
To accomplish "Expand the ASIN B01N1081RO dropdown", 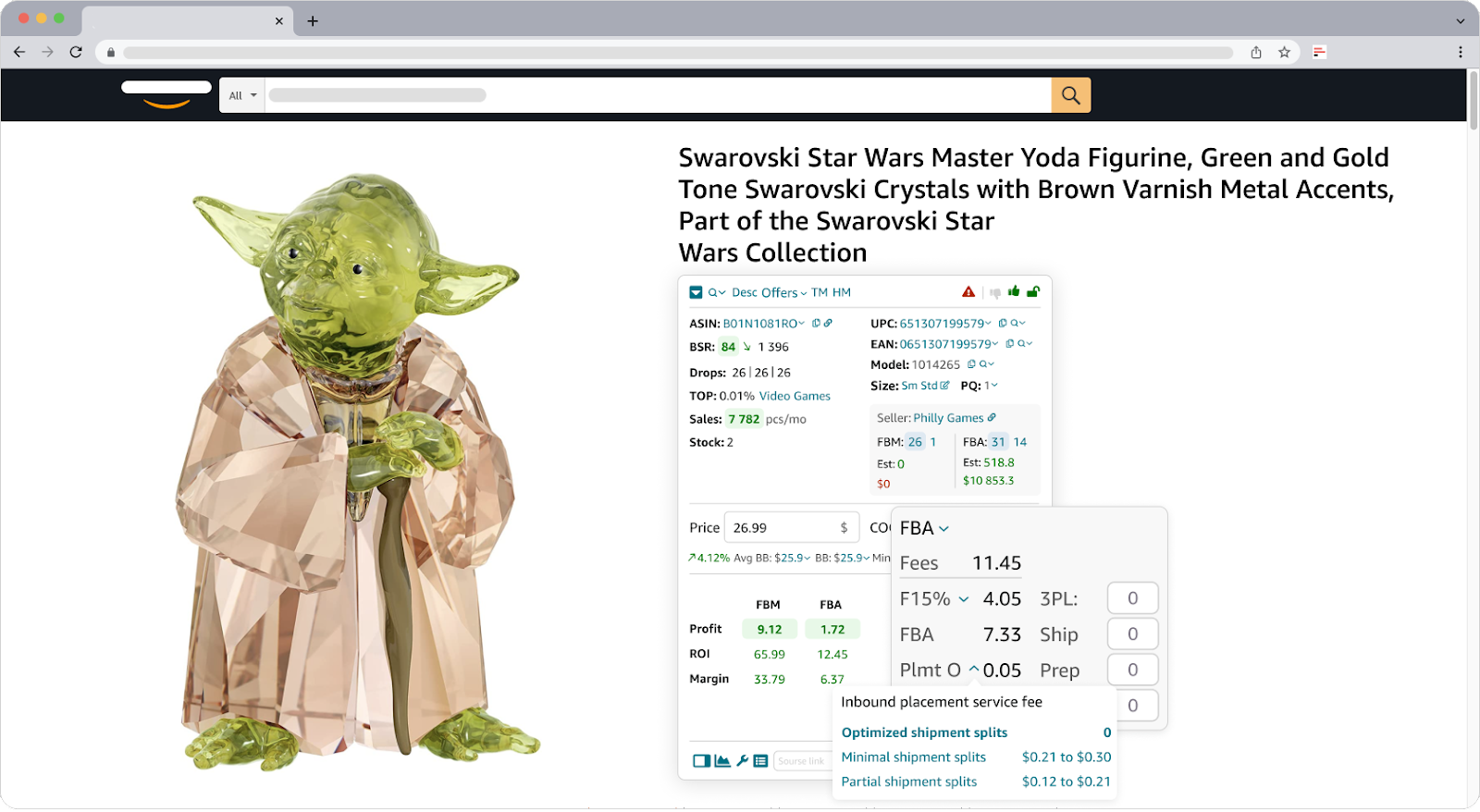I will coord(763,324).
